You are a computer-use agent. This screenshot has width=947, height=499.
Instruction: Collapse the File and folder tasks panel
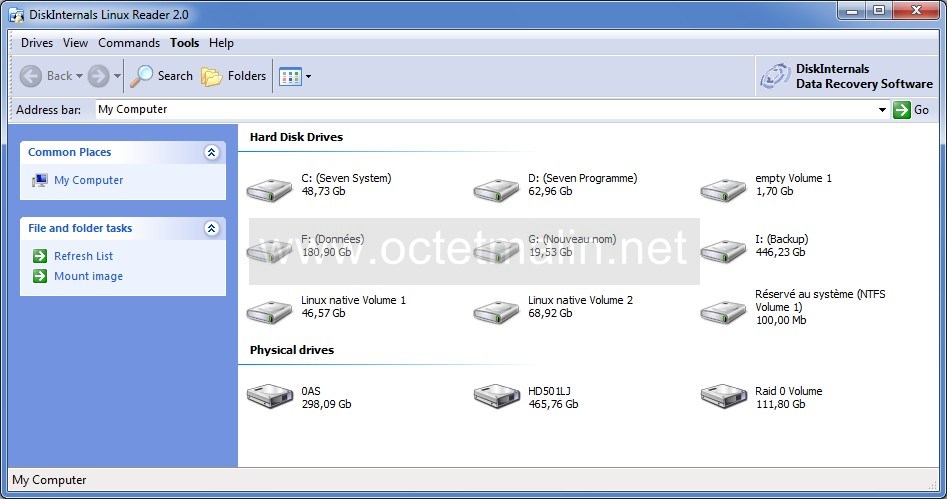211,228
